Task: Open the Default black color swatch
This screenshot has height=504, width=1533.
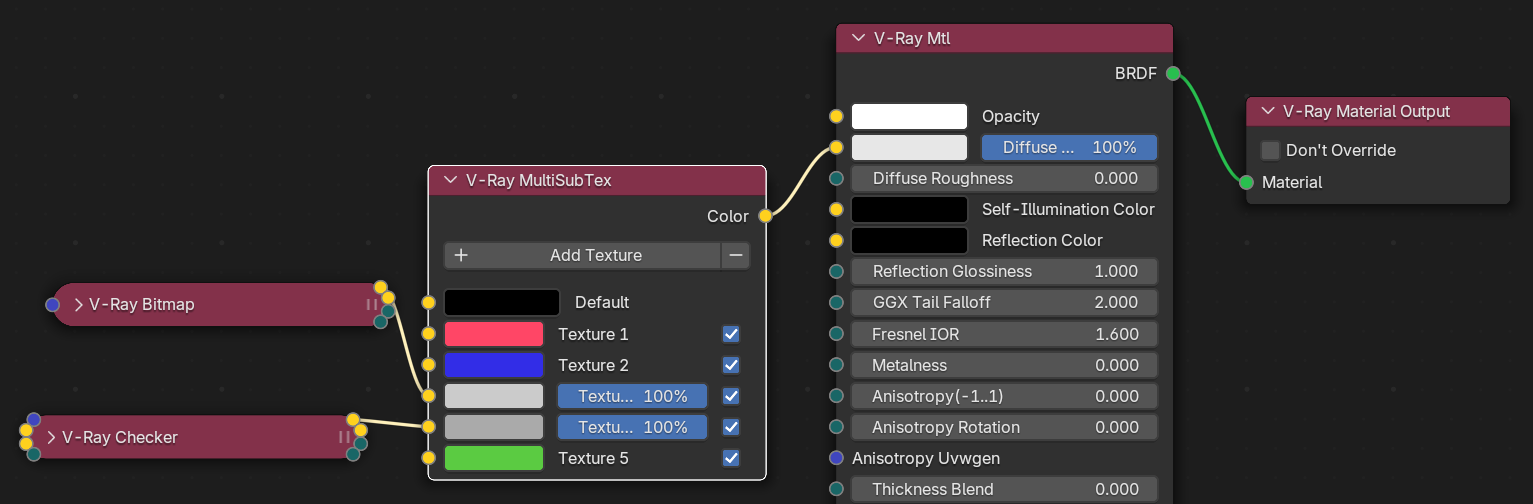Action: (x=502, y=302)
